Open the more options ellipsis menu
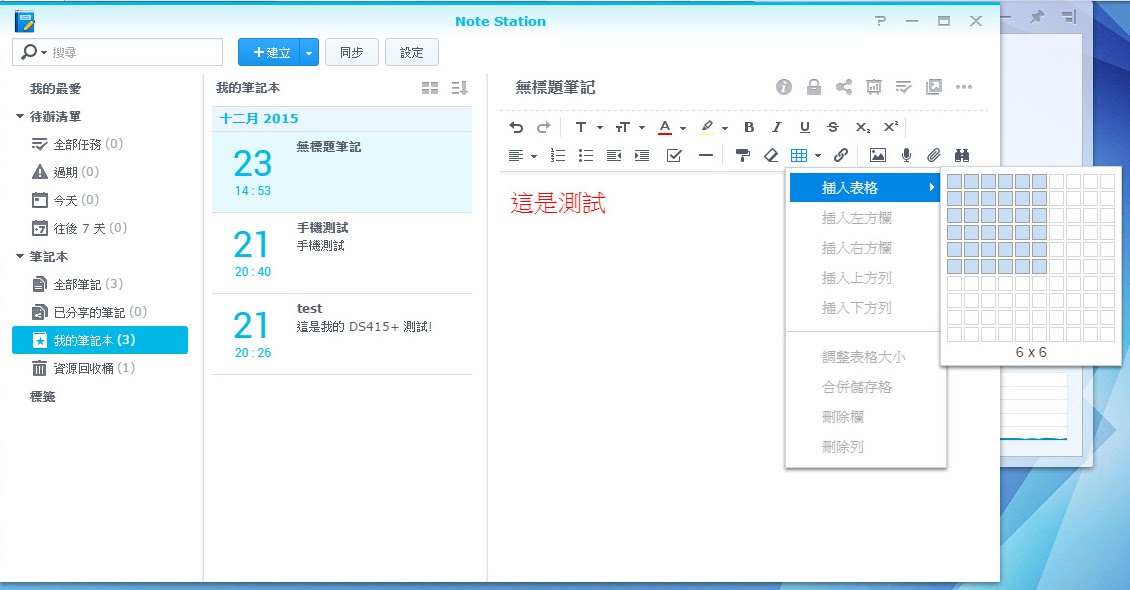1130x590 pixels. [964, 87]
